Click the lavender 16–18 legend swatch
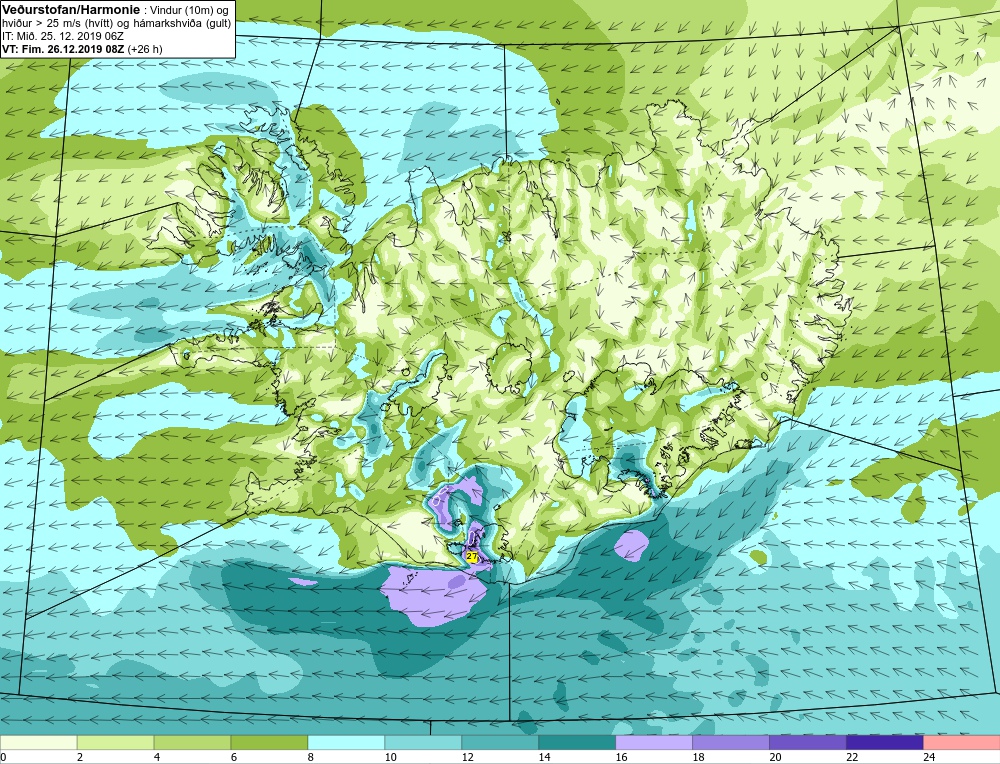1000x764 pixels. coord(654,743)
